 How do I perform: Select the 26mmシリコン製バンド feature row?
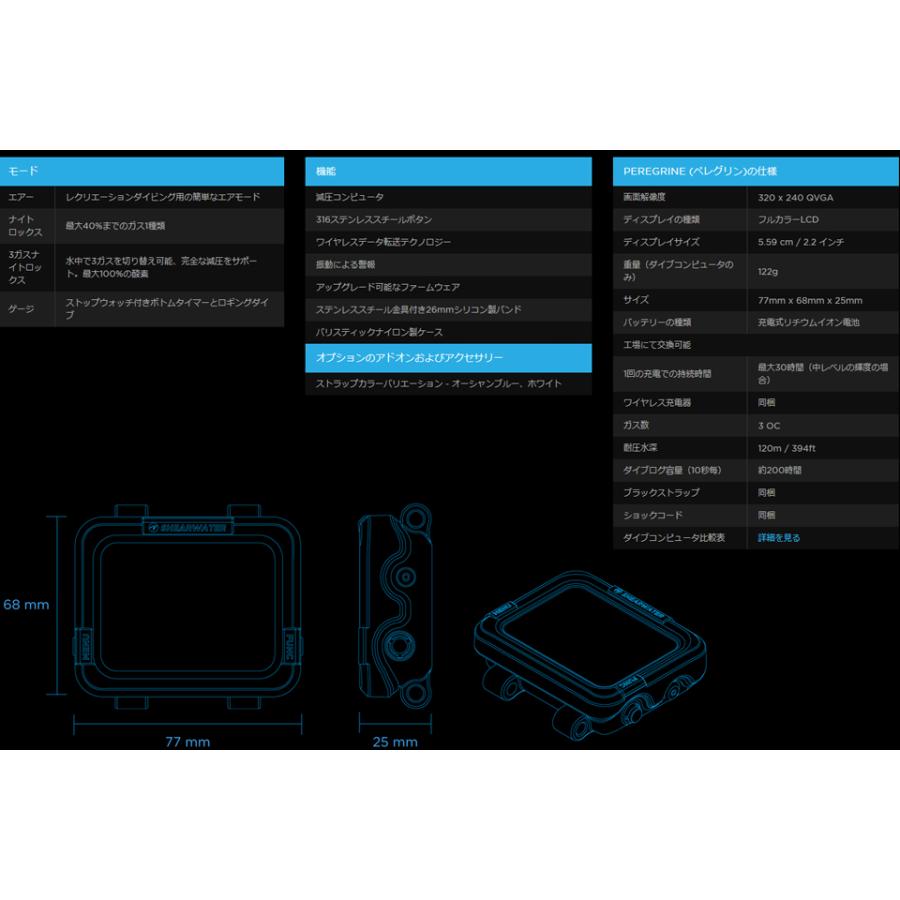(448, 309)
